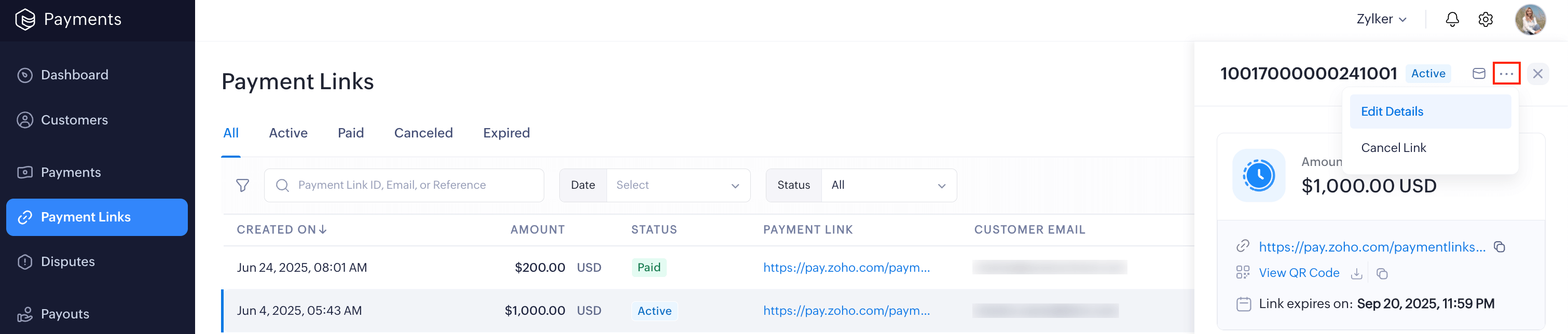Click the email icon beside Active badge
Screen dimensions: 1568x334
(x=1479, y=74)
